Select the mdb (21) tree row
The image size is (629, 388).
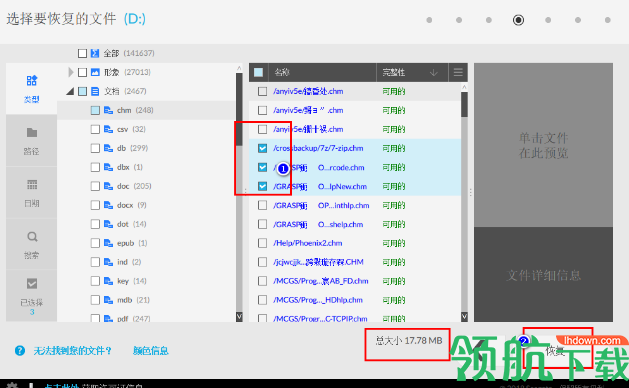[146, 300]
